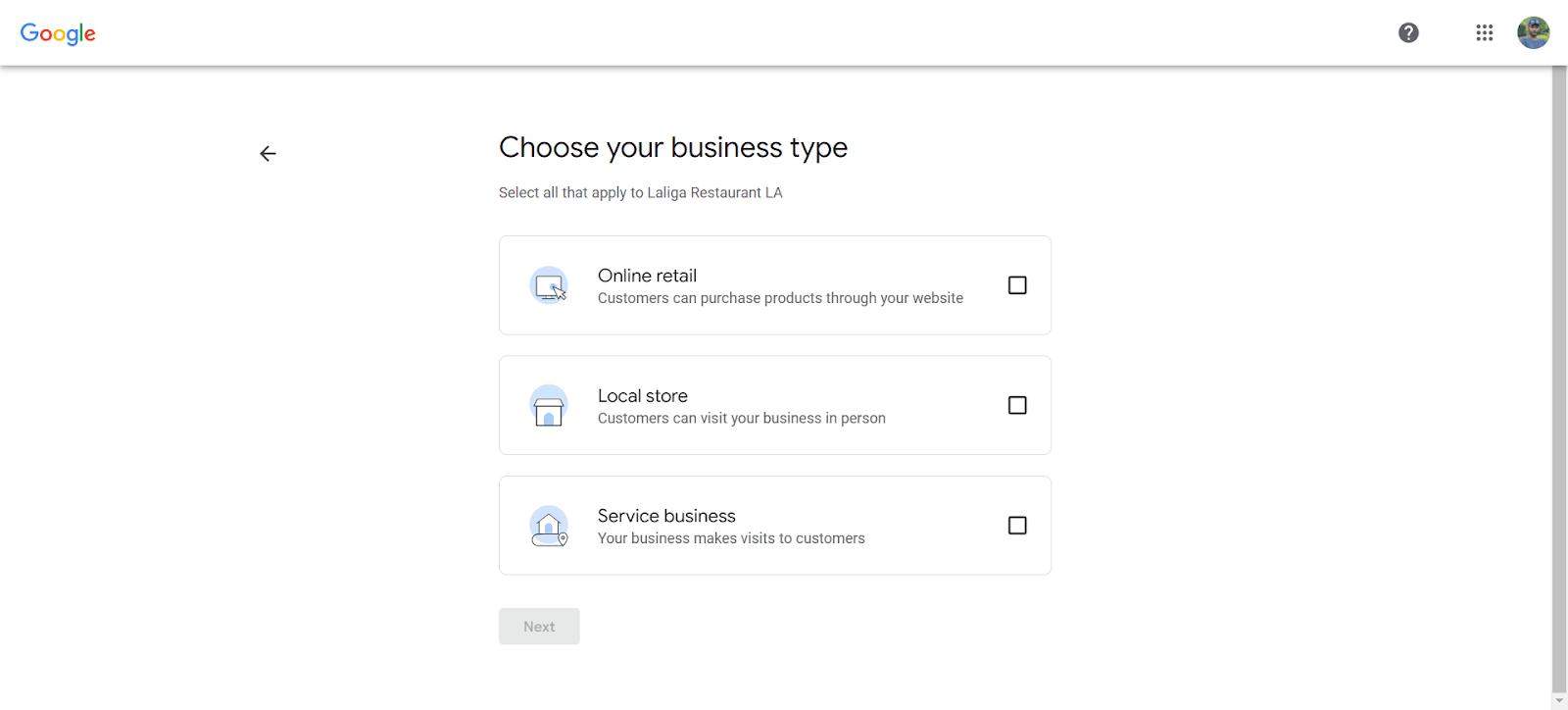Image resolution: width=1568 pixels, height=710 pixels.
Task: Click 'Your business makes visits to customers'
Action: [x=731, y=538]
